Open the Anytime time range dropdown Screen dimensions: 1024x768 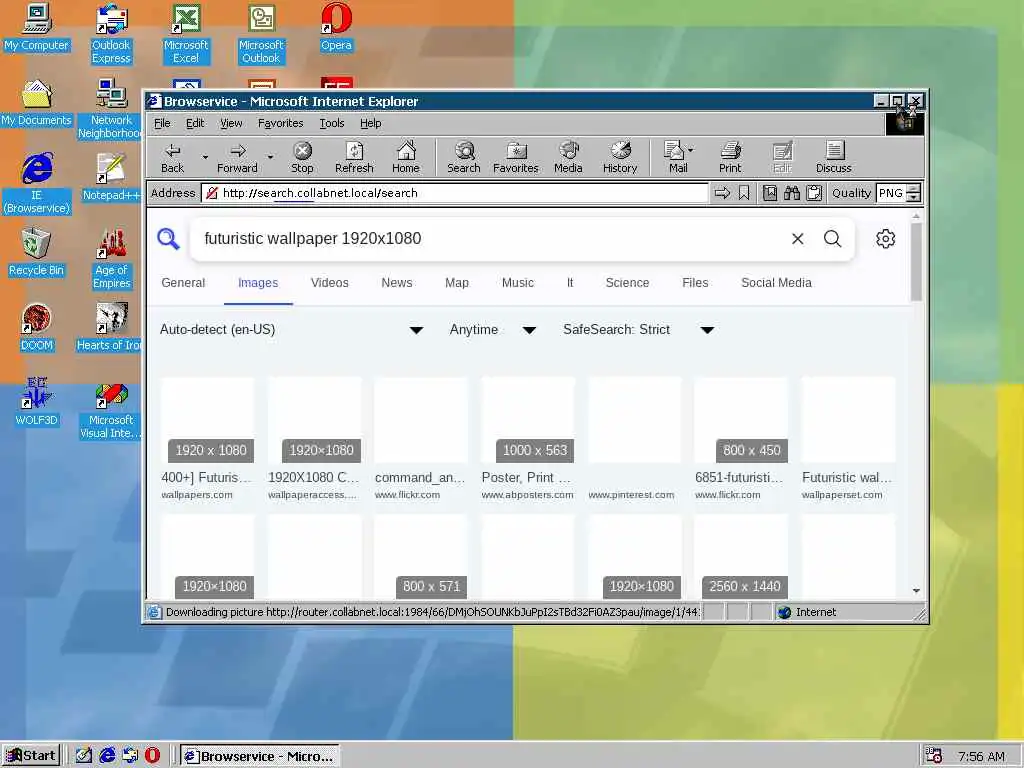[493, 330]
